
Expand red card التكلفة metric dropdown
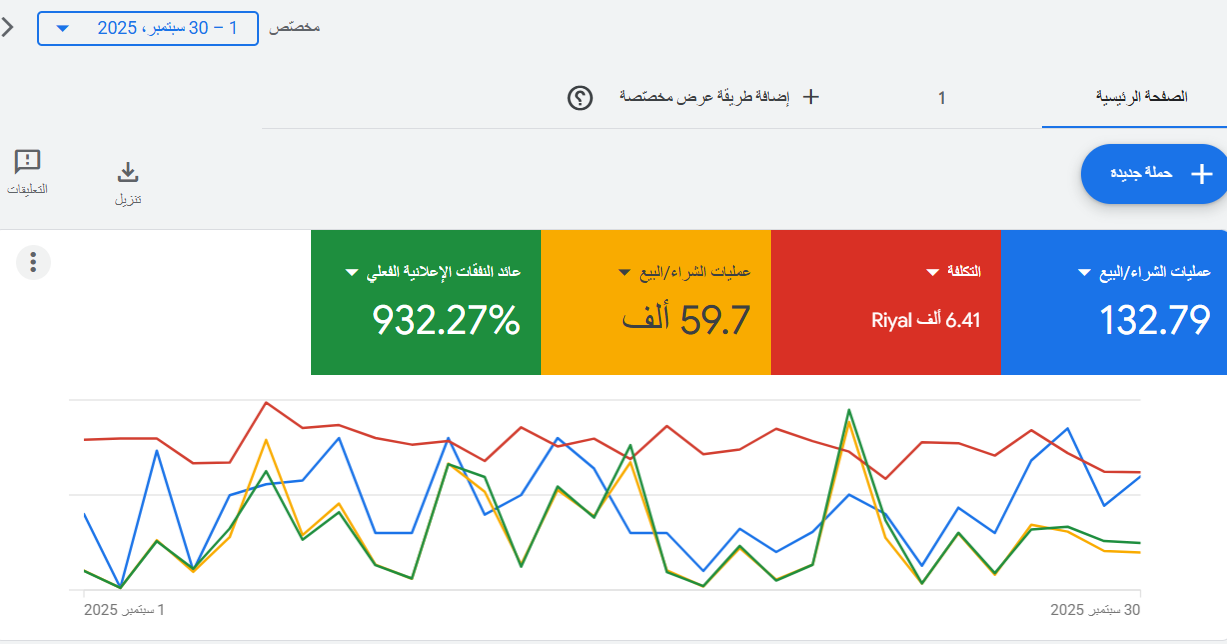tap(953, 271)
